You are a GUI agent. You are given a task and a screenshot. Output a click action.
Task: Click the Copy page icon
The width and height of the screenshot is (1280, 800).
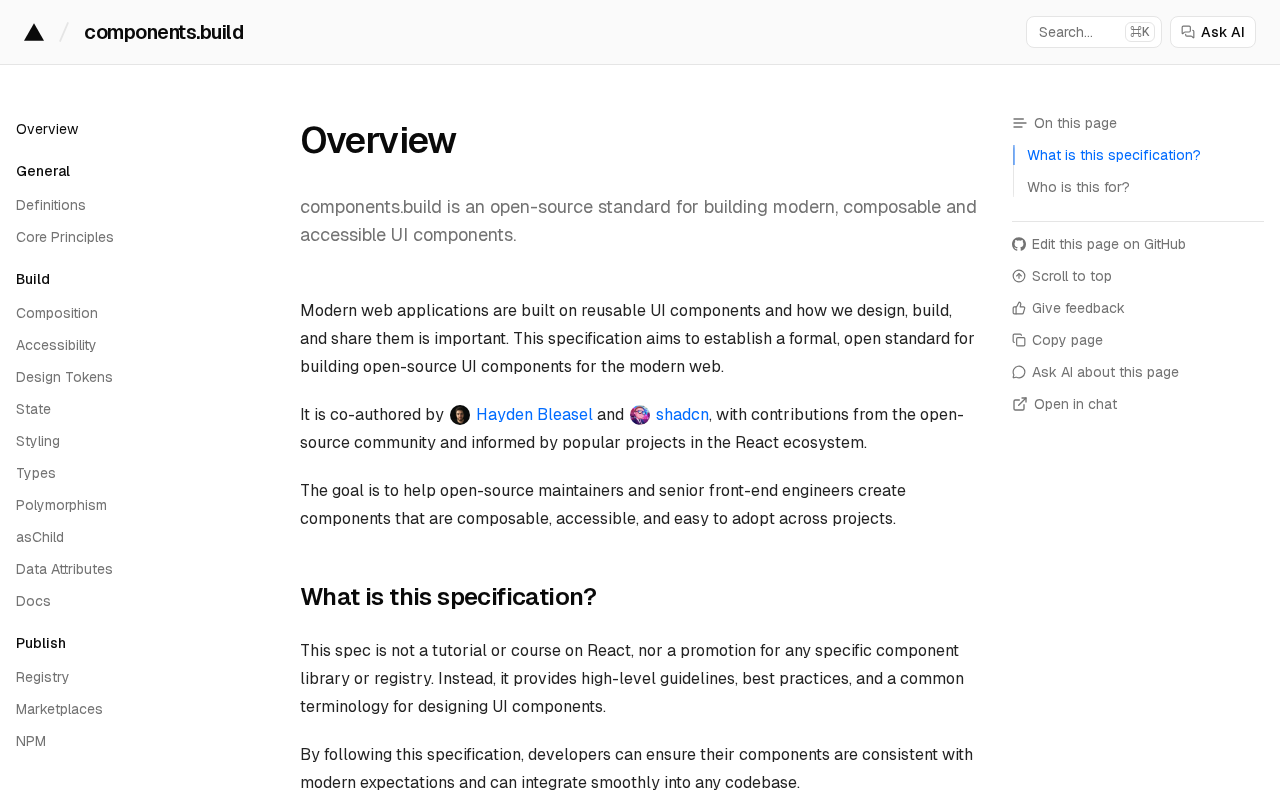pyautogui.click(x=1019, y=340)
